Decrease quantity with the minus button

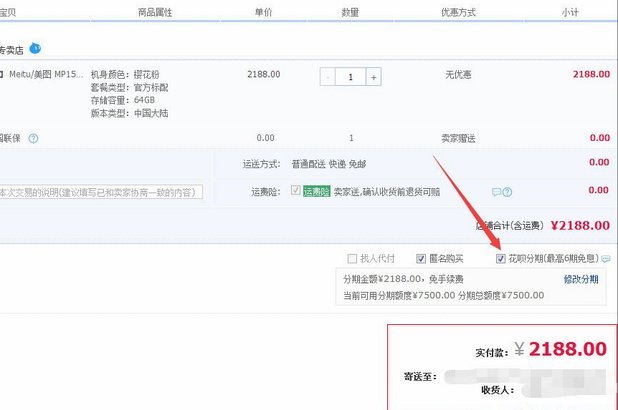[328, 77]
